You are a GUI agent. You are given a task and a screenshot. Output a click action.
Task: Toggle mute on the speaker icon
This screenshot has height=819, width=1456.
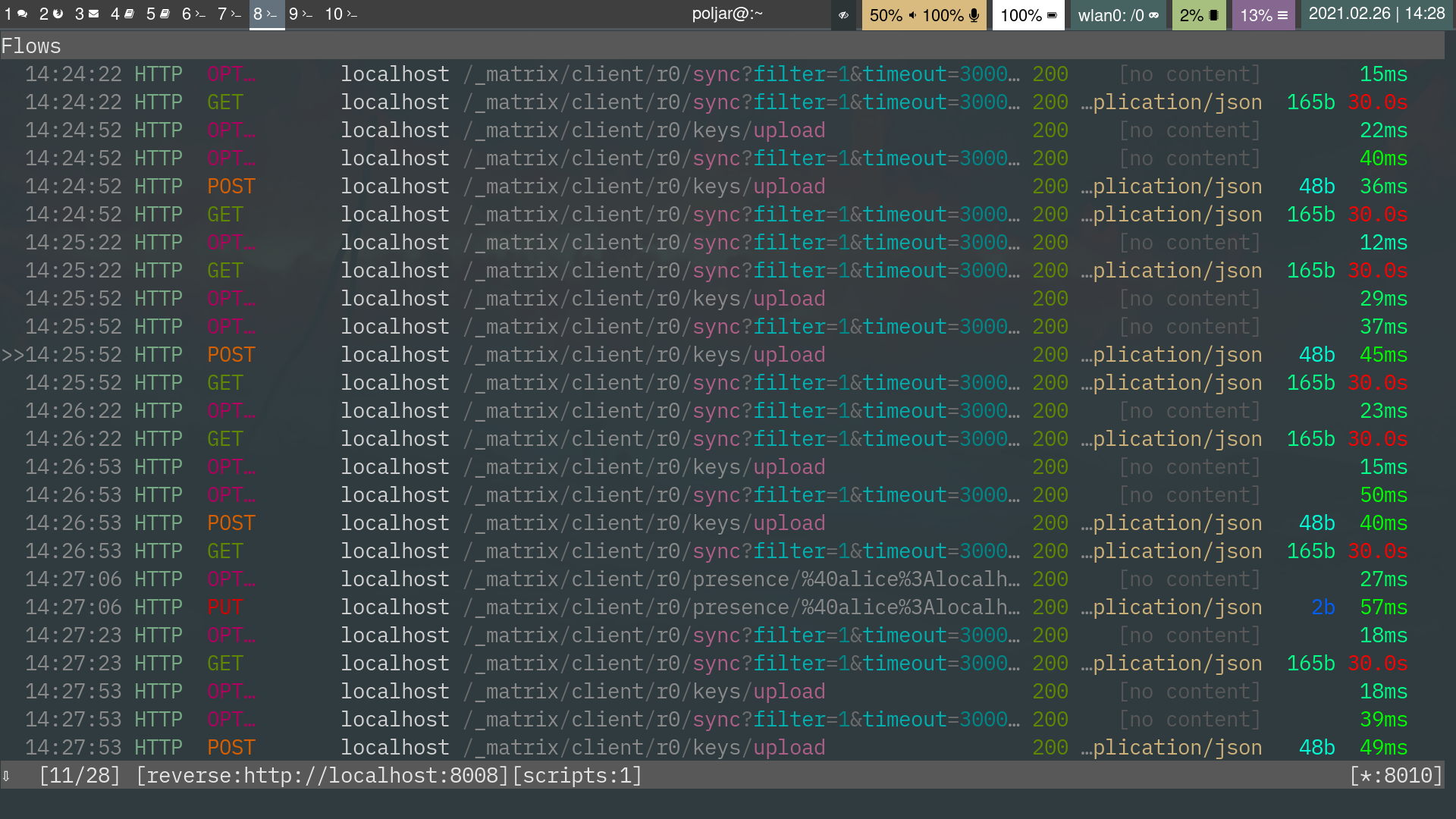913,14
